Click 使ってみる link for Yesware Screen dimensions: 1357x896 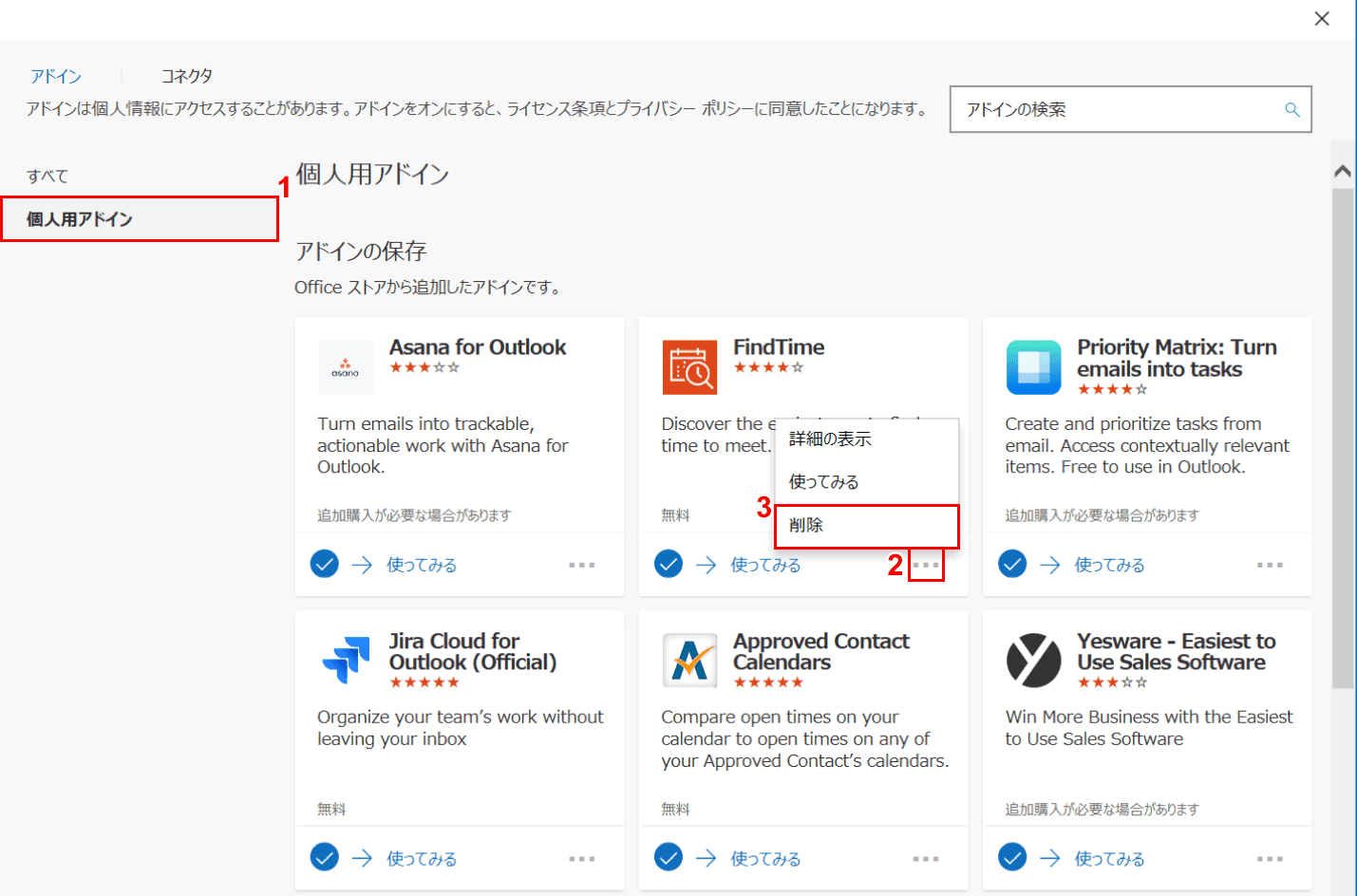click(1109, 858)
